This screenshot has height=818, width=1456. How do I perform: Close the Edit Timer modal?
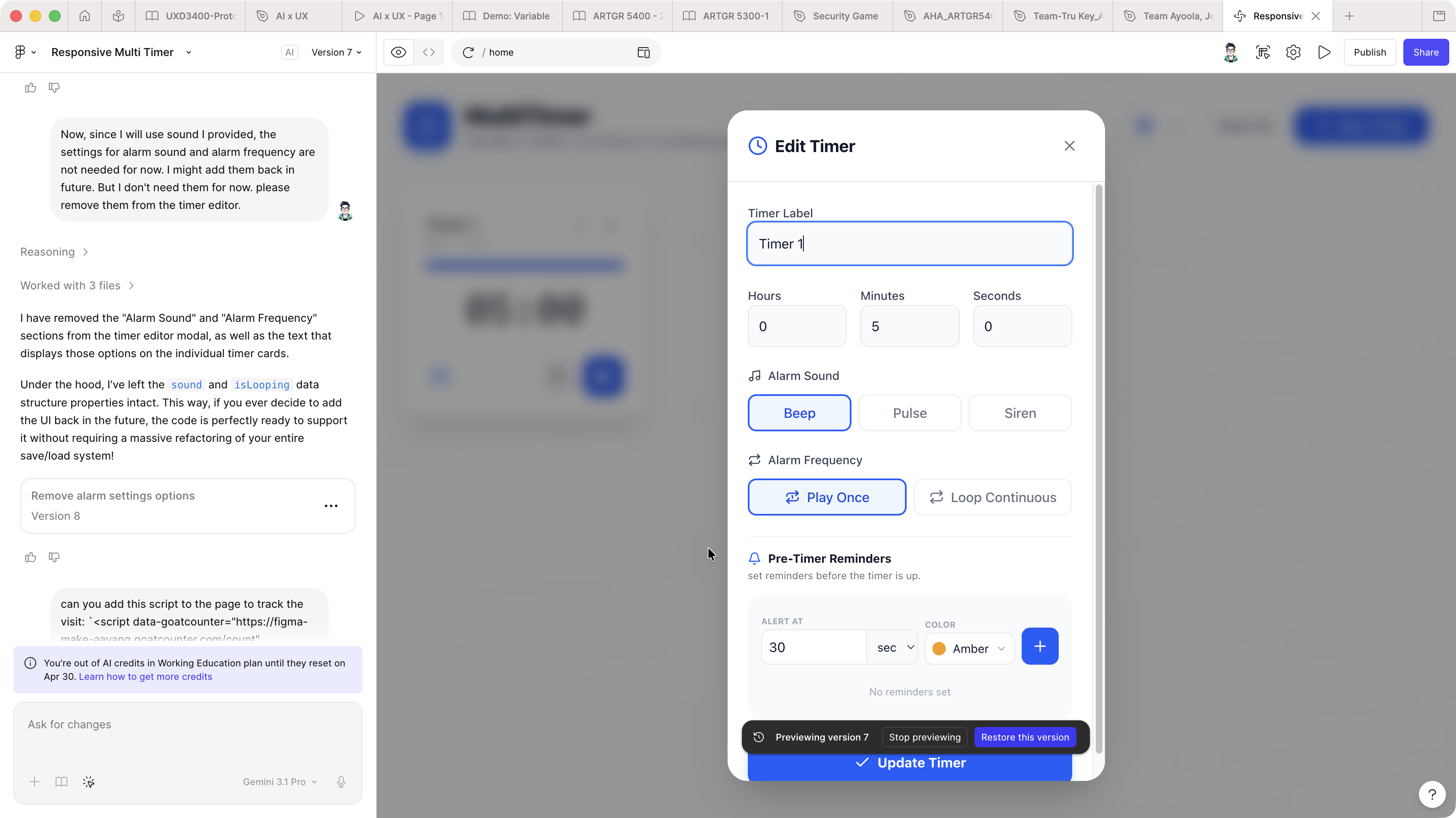click(1069, 146)
